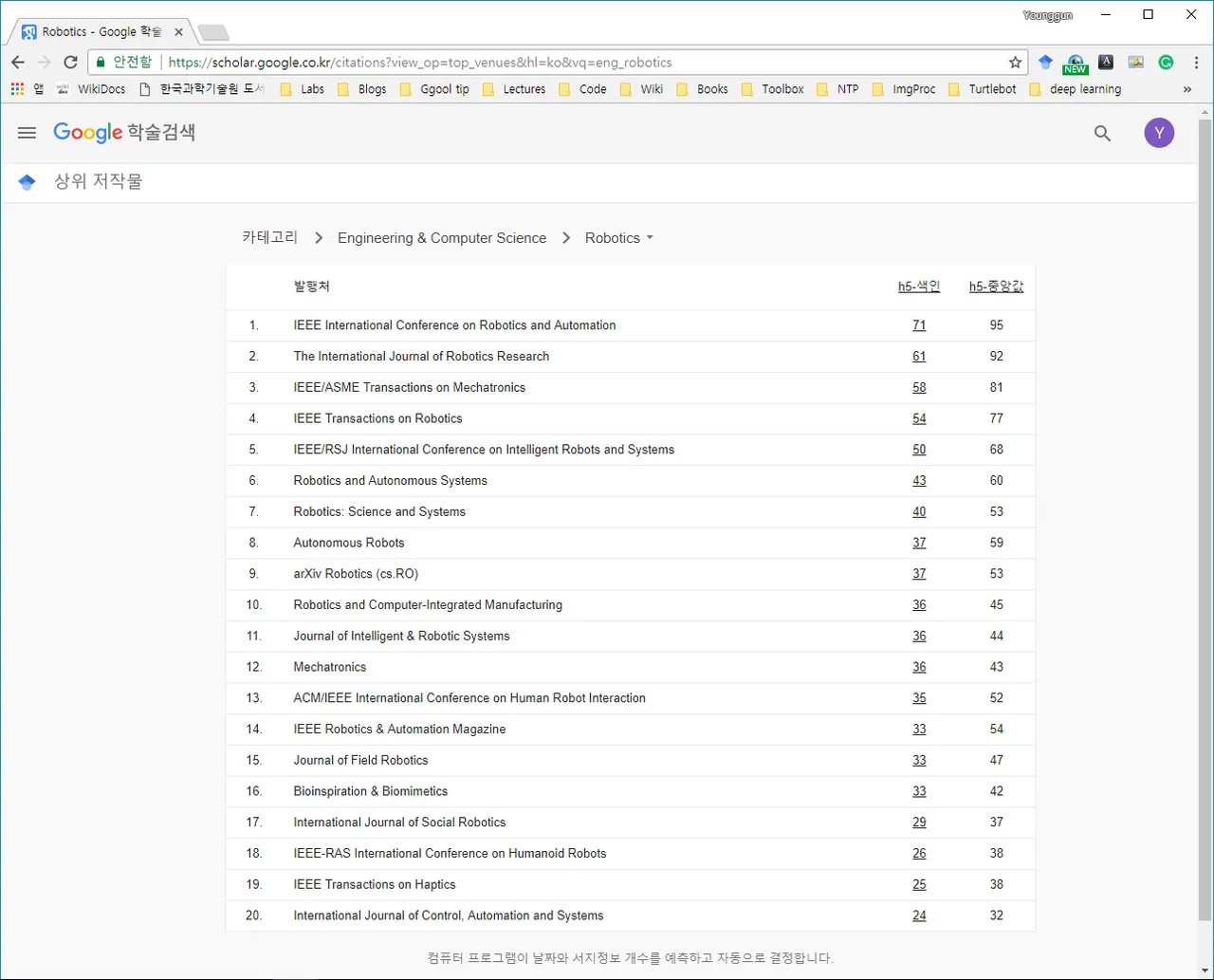Image resolution: width=1214 pixels, height=980 pixels.
Task: Open the account avatar 'Y'
Action: 1159,133
